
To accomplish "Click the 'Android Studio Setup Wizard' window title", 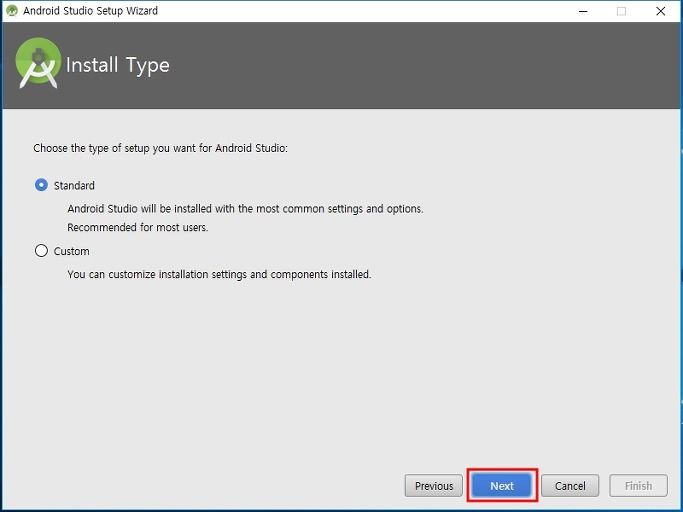I will [x=91, y=11].
